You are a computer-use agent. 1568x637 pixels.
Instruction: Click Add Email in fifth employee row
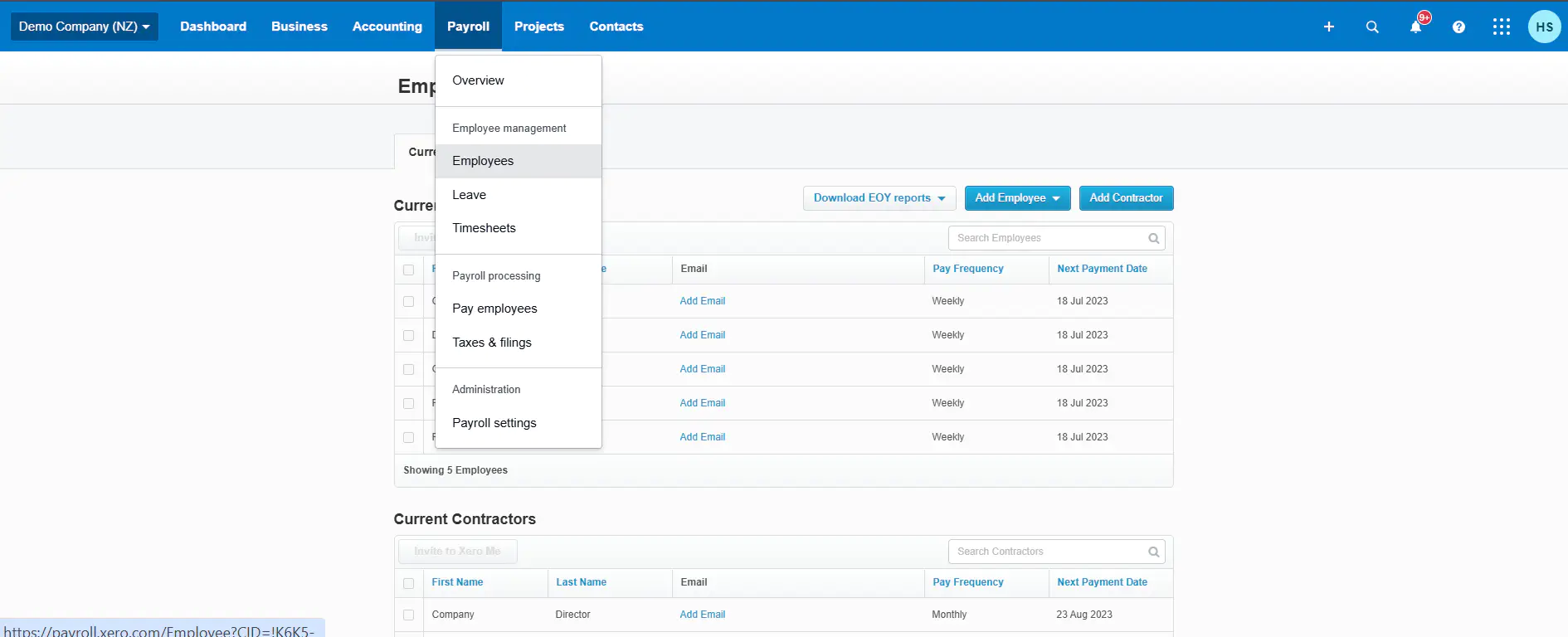tap(702, 437)
